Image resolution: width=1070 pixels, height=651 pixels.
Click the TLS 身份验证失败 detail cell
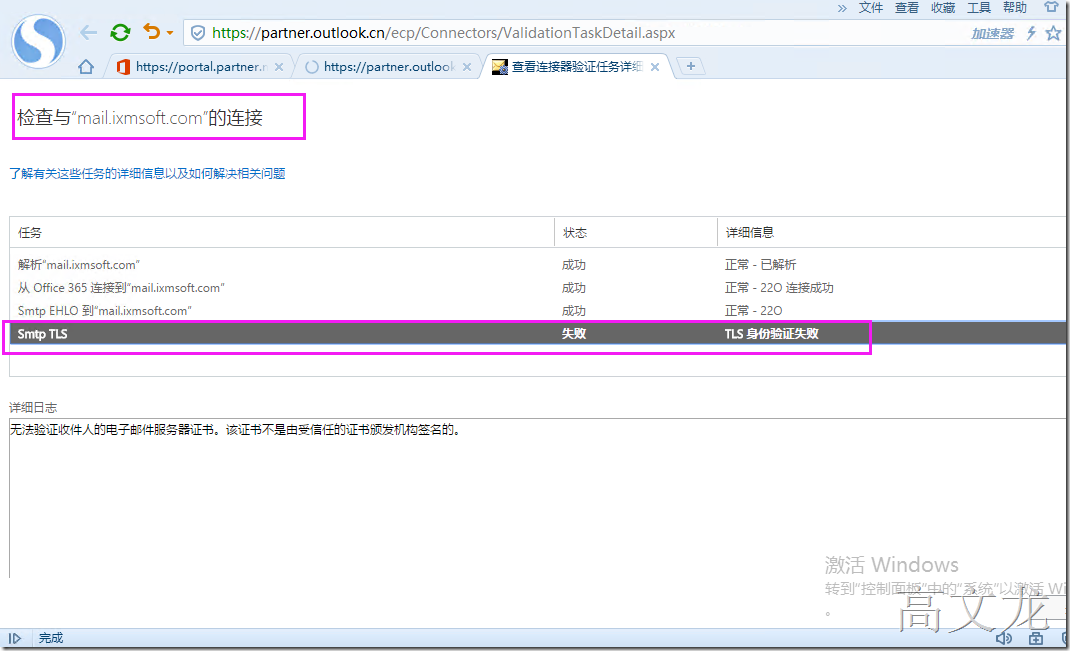tap(772, 334)
